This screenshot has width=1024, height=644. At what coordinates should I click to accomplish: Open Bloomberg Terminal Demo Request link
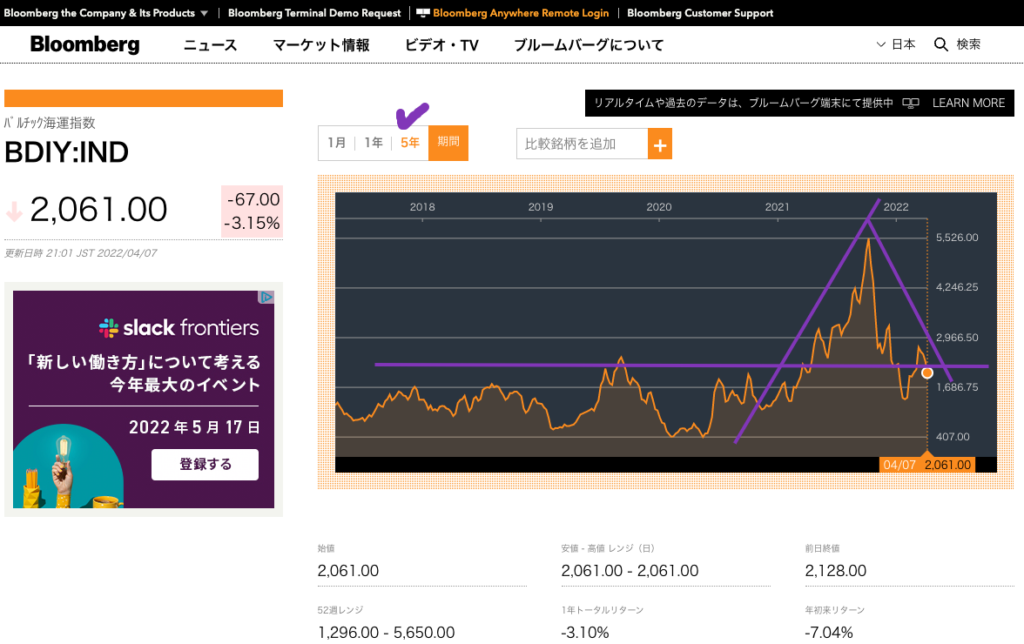[x=314, y=13]
